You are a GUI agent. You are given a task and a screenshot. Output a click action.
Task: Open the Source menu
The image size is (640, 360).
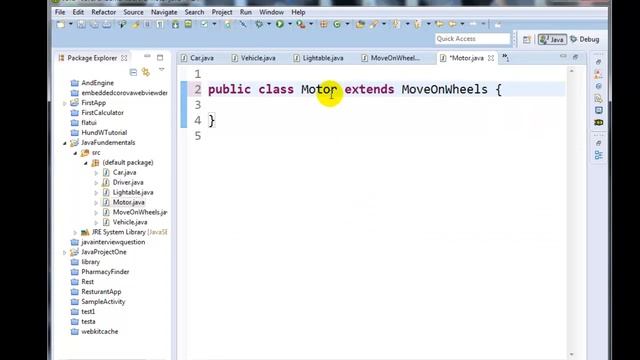(x=133, y=12)
